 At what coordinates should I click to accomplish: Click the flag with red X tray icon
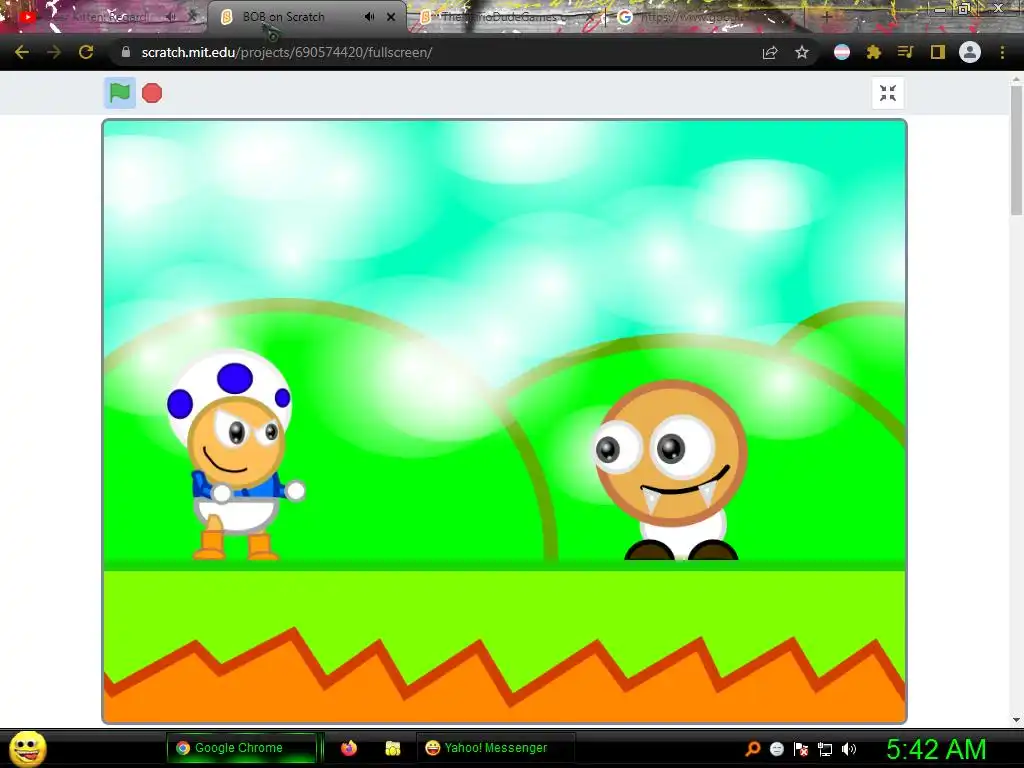tap(801, 748)
